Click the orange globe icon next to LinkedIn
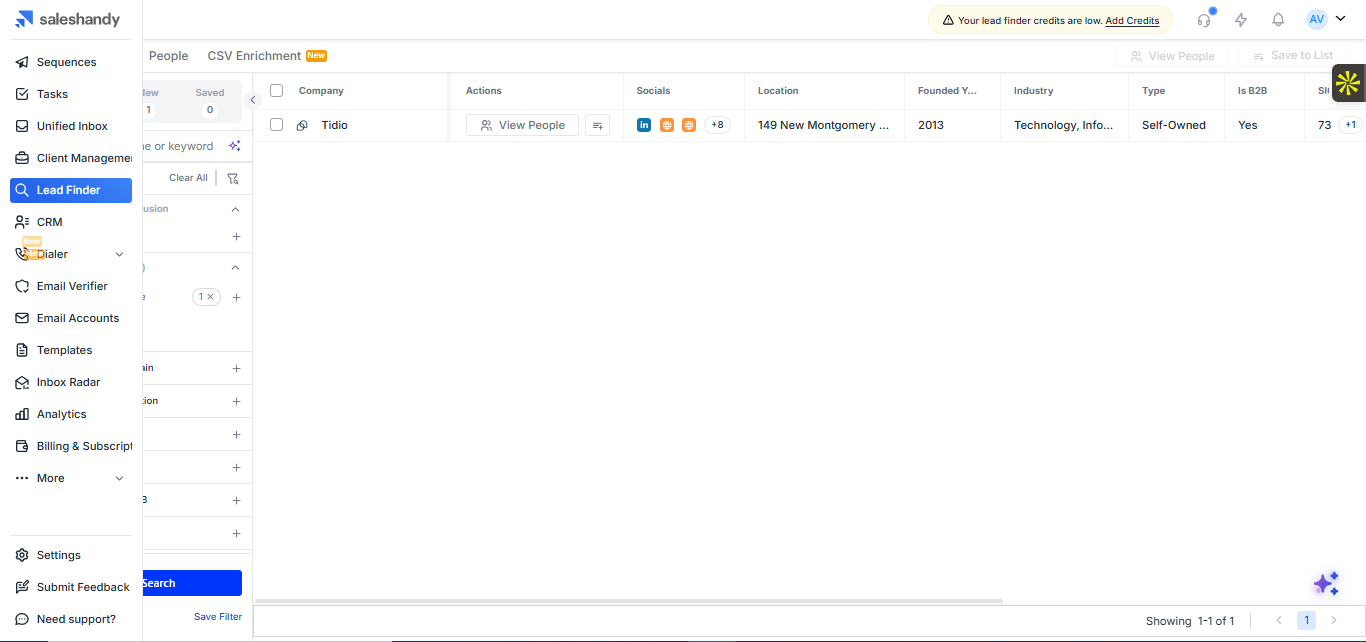Image resolution: width=1366 pixels, height=642 pixels. coord(667,125)
